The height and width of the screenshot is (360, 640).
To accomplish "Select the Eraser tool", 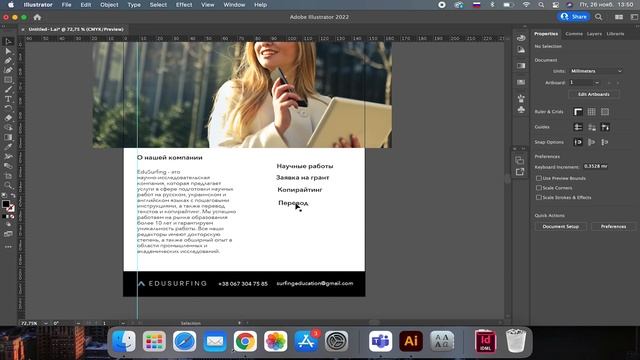I will coord(8,118).
